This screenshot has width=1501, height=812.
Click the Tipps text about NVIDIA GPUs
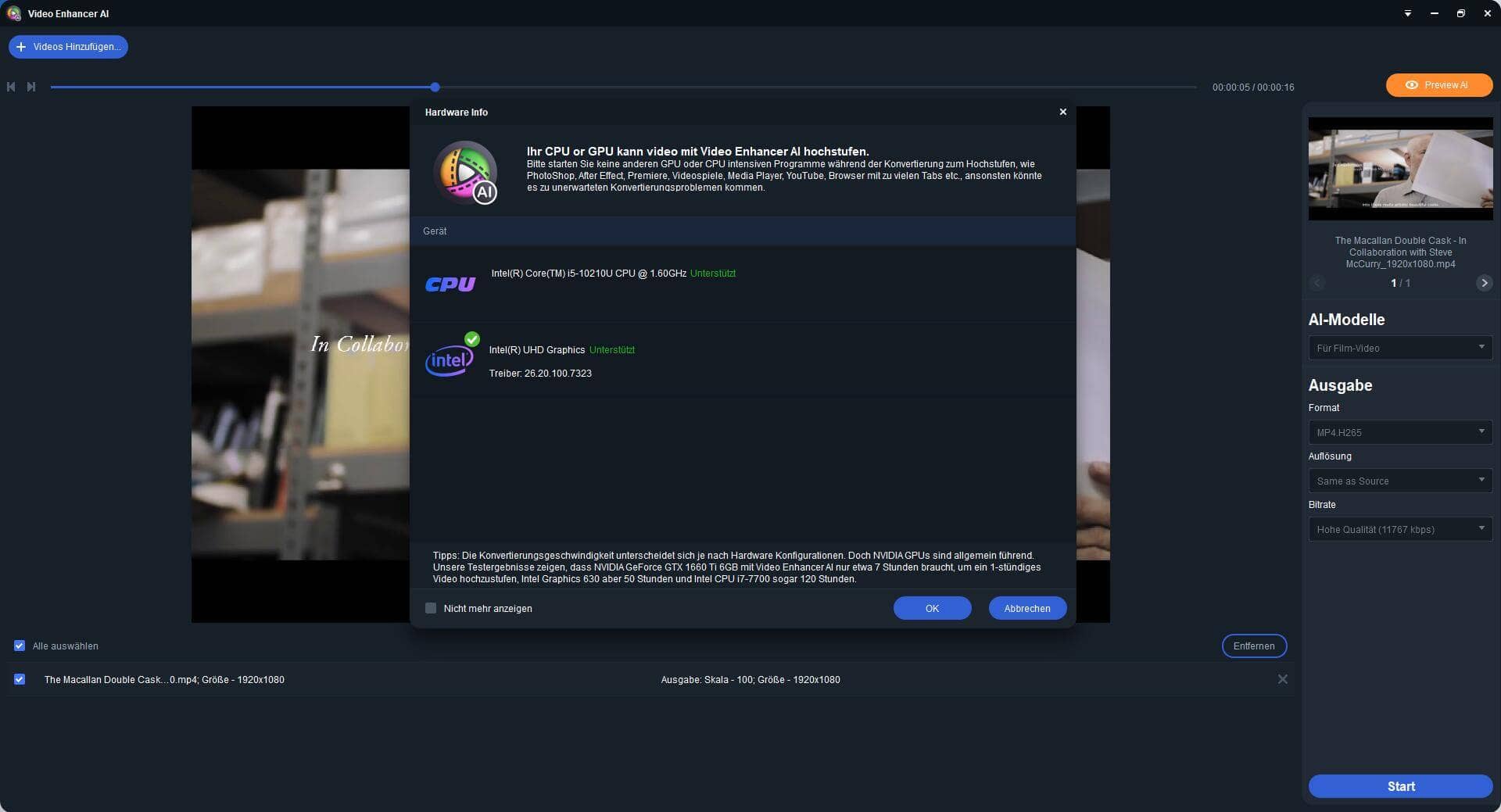(x=736, y=567)
